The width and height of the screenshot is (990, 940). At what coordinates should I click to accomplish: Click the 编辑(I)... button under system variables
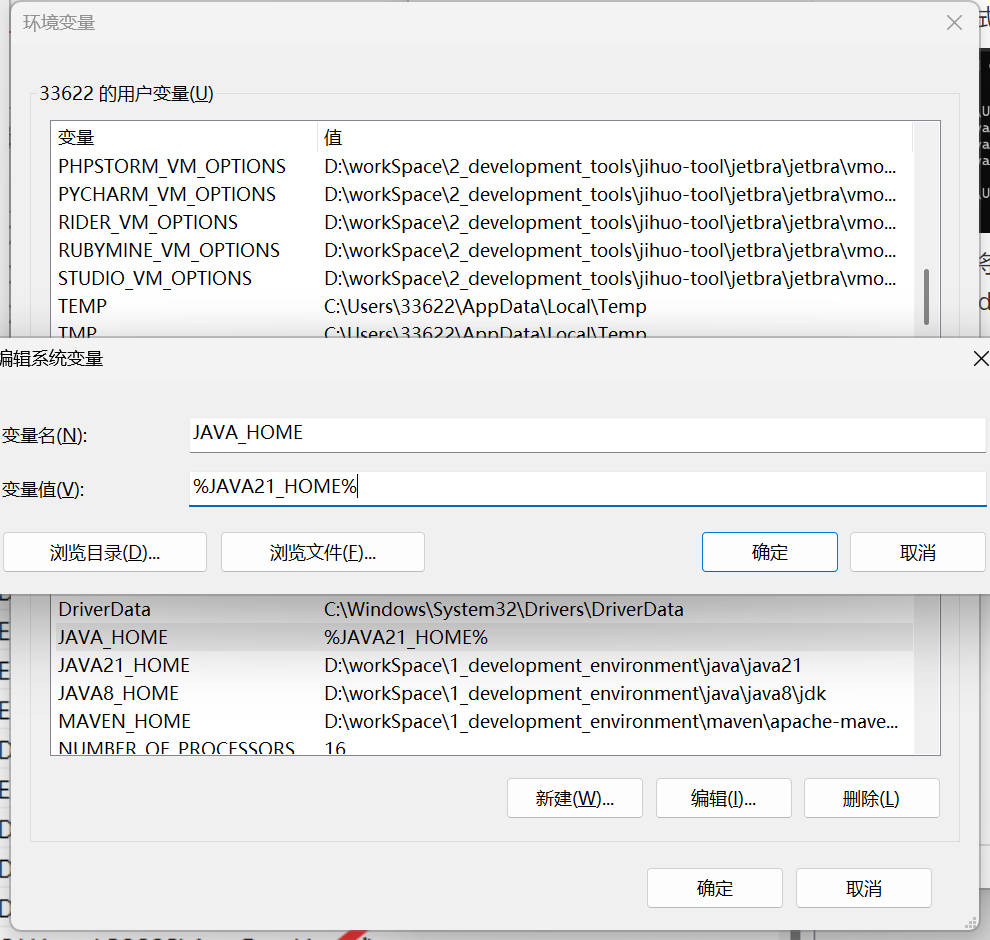(723, 798)
